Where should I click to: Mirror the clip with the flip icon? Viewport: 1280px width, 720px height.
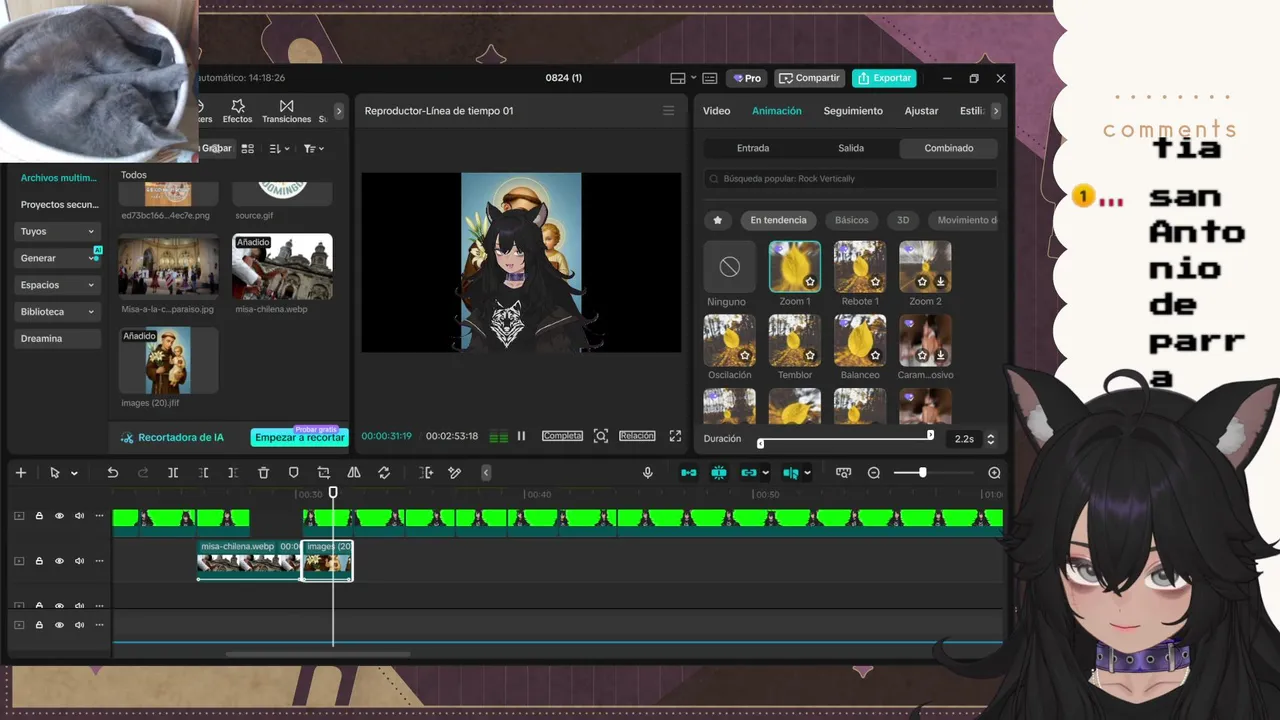click(354, 473)
